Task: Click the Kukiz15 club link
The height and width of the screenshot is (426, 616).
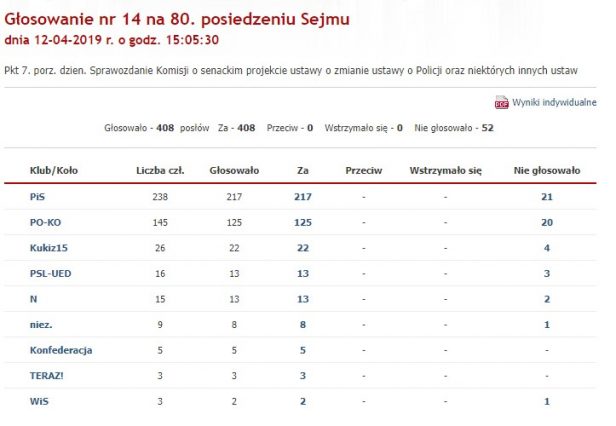Action: [48, 247]
